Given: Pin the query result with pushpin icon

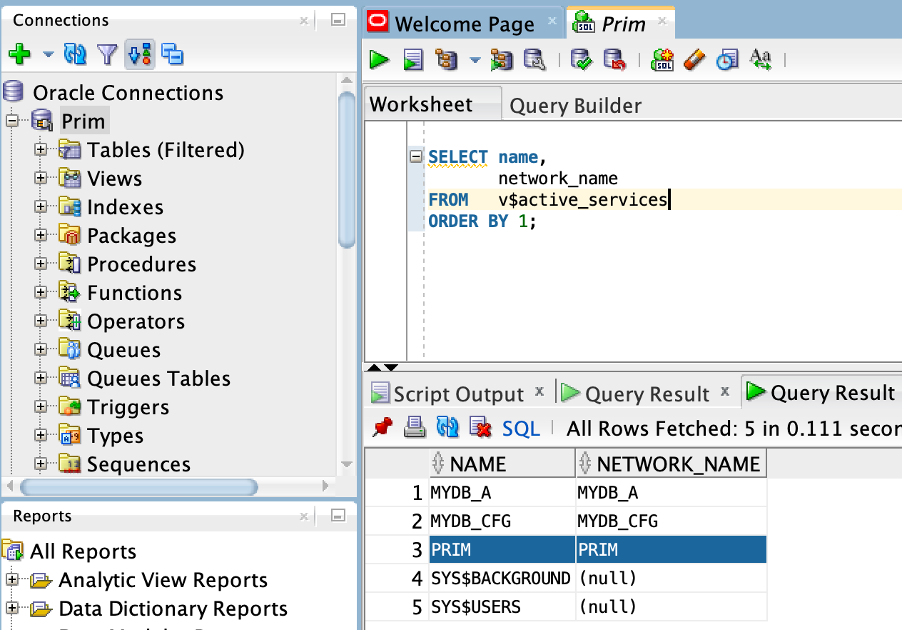Looking at the screenshot, I should click(x=382, y=428).
